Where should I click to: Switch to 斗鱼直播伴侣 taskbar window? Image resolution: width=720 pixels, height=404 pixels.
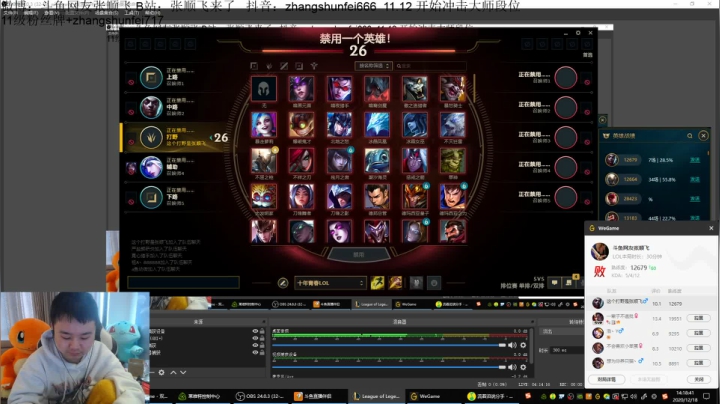click(318, 396)
